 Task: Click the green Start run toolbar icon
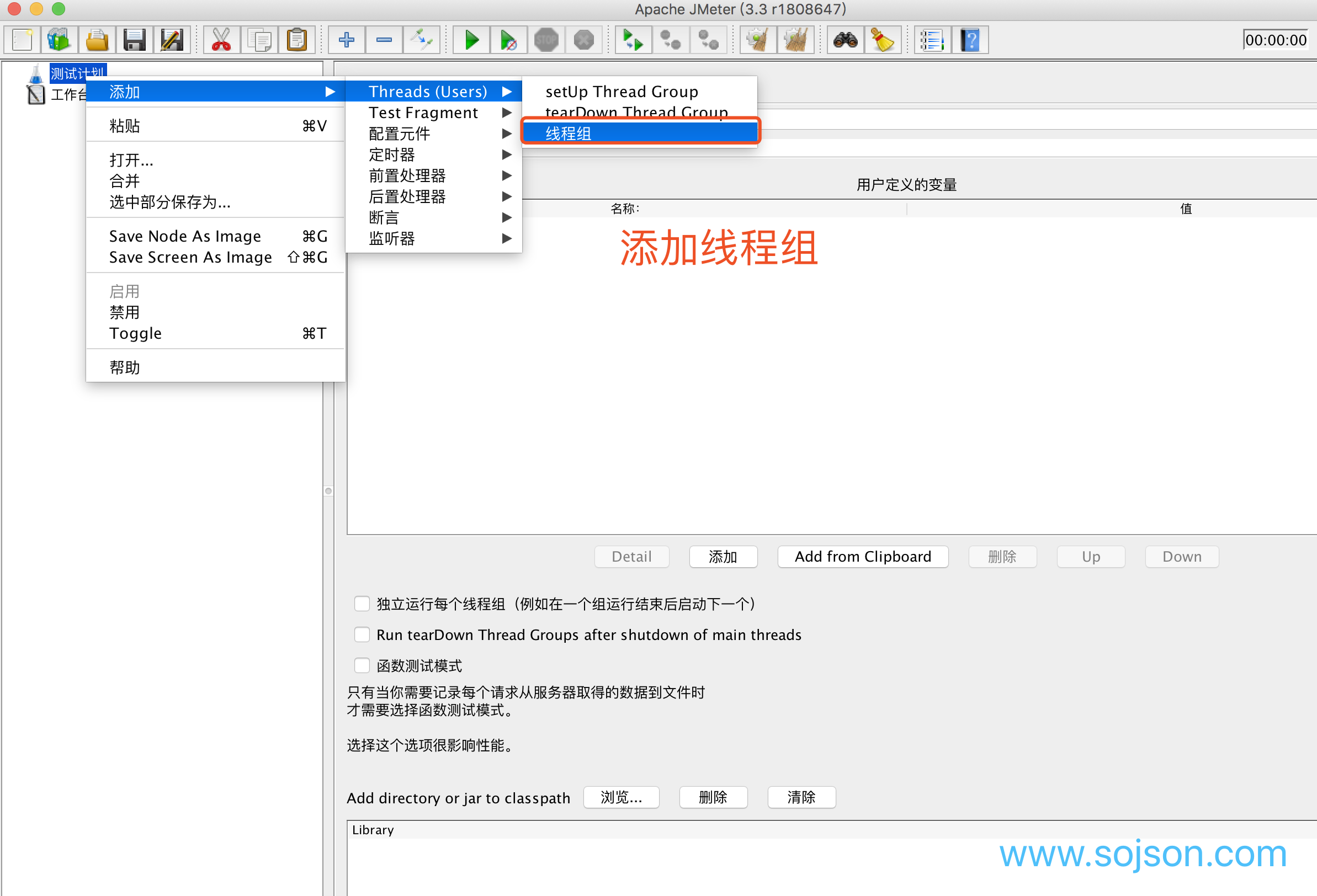471,40
